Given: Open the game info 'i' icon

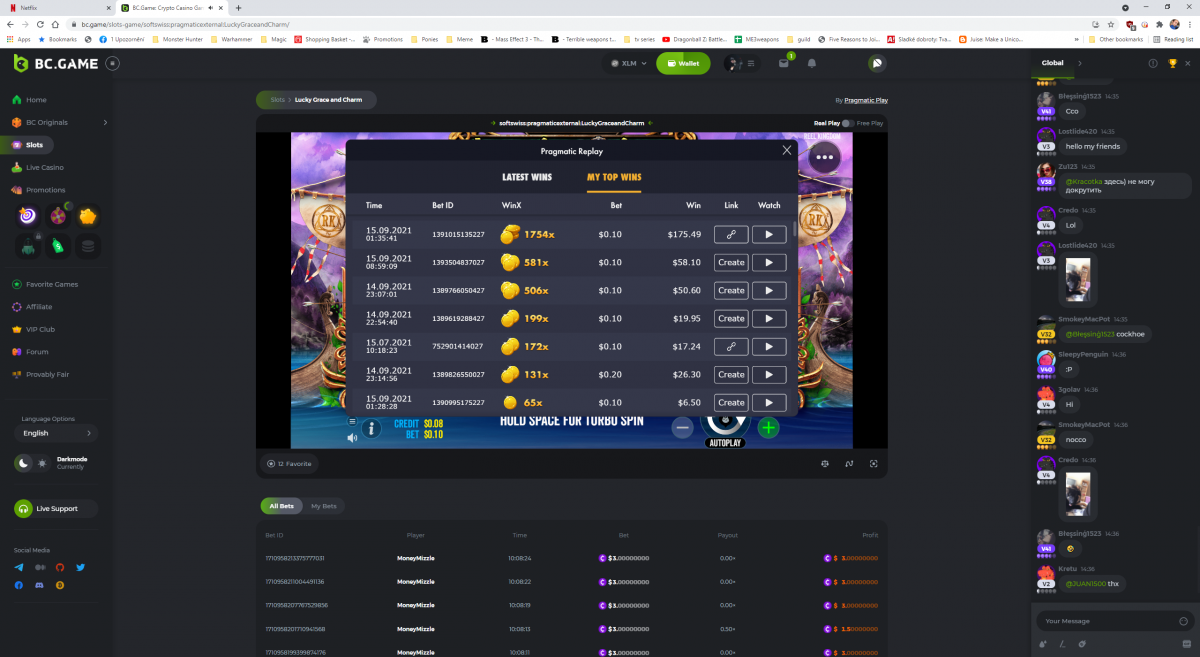Looking at the screenshot, I should [x=371, y=429].
